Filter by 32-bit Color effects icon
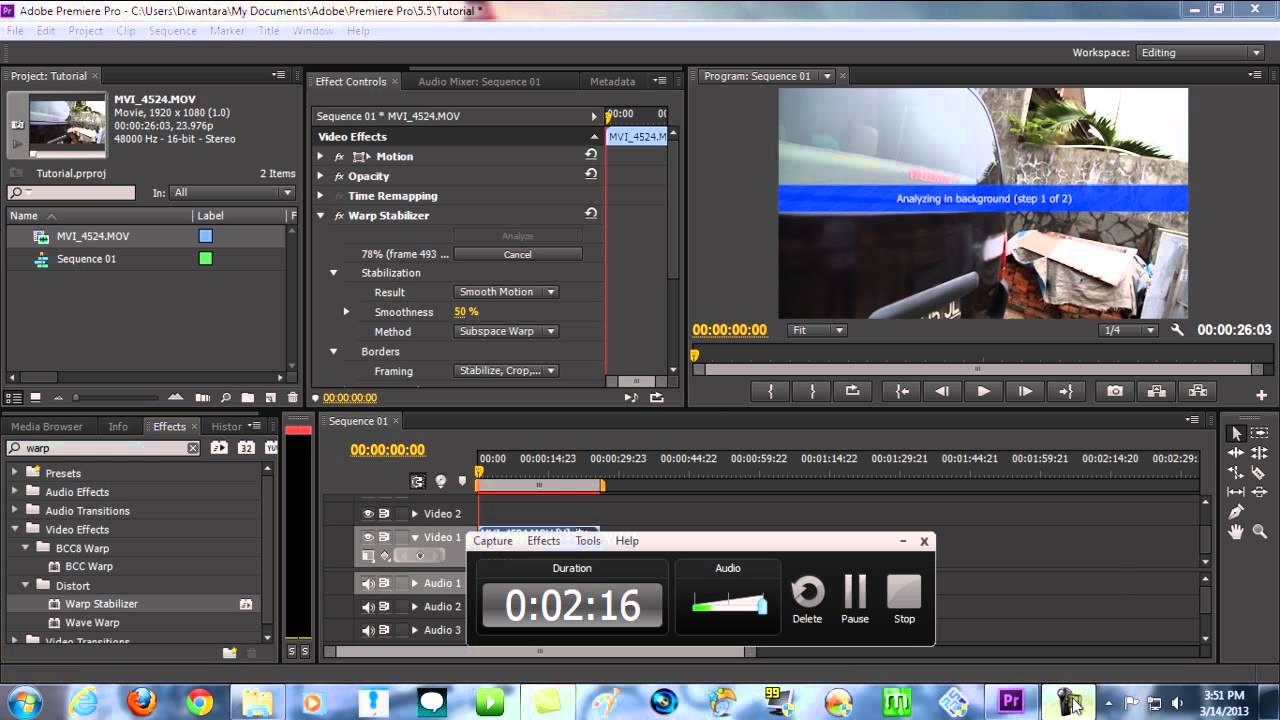The width and height of the screenshot is (1280, 720). 246,448
